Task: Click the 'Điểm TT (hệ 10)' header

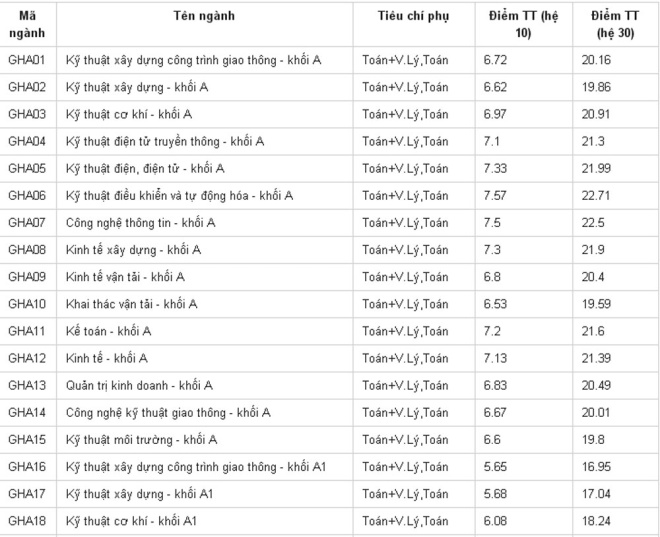Action: tap(523, 24)
